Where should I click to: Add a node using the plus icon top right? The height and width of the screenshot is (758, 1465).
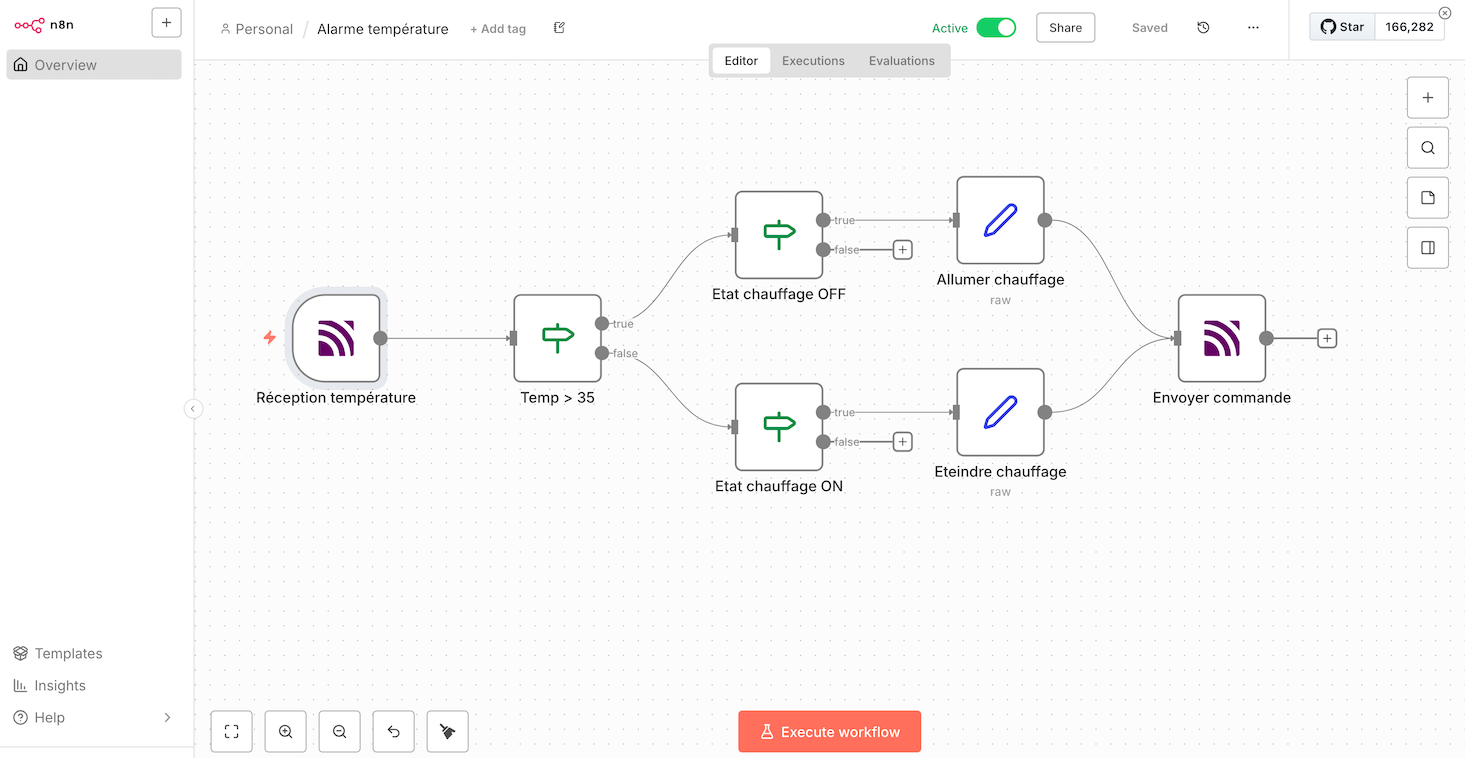(x=1427, y=97)
